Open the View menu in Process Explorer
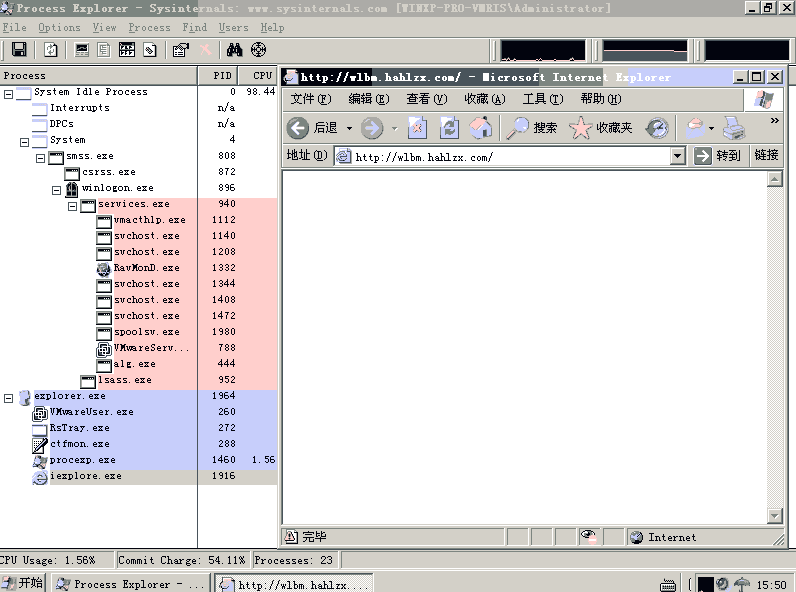The height and width of the screenshot is (592, 796). [105, 27]
